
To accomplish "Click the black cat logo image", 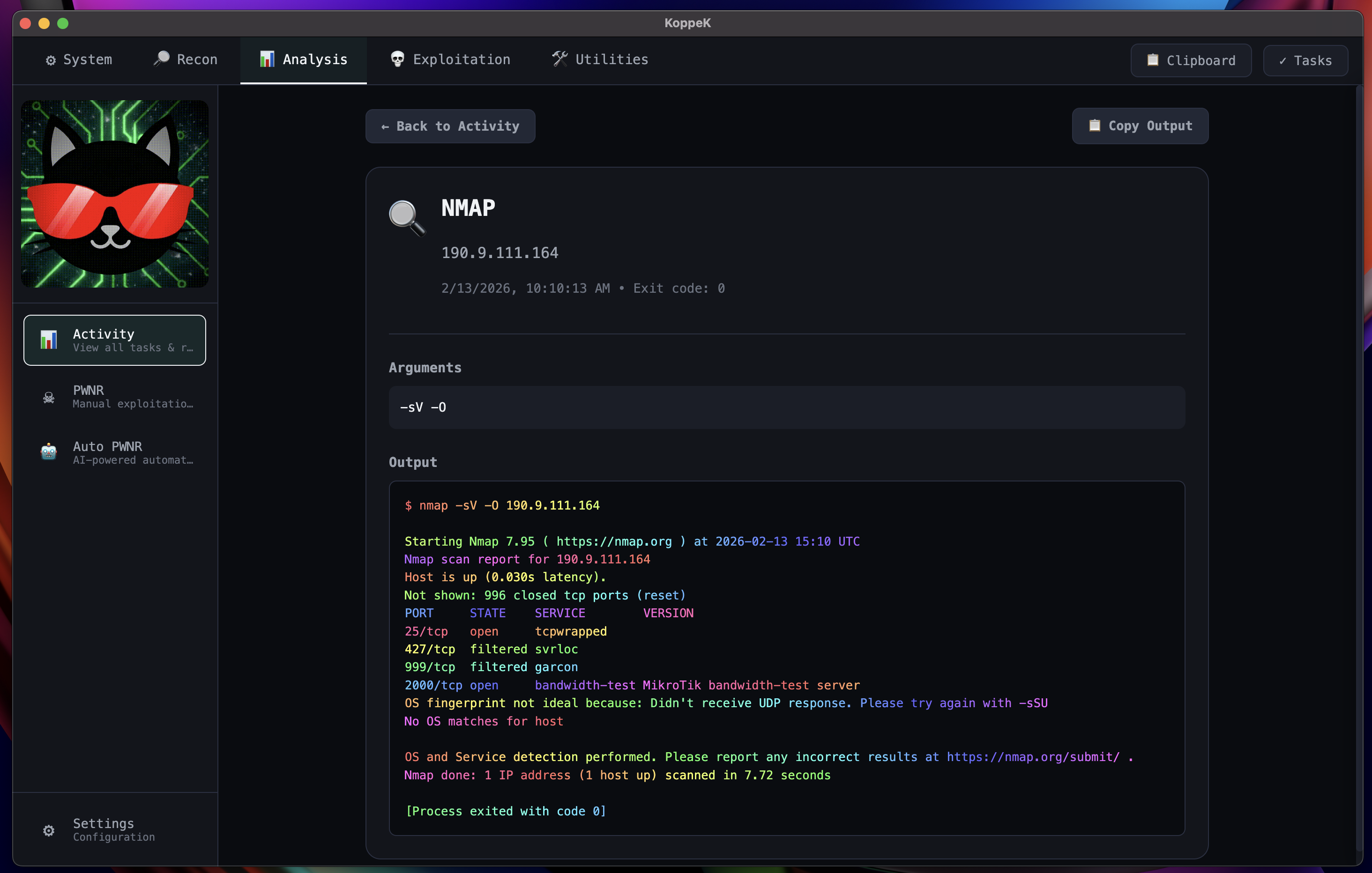I will (x=114, y=193).
